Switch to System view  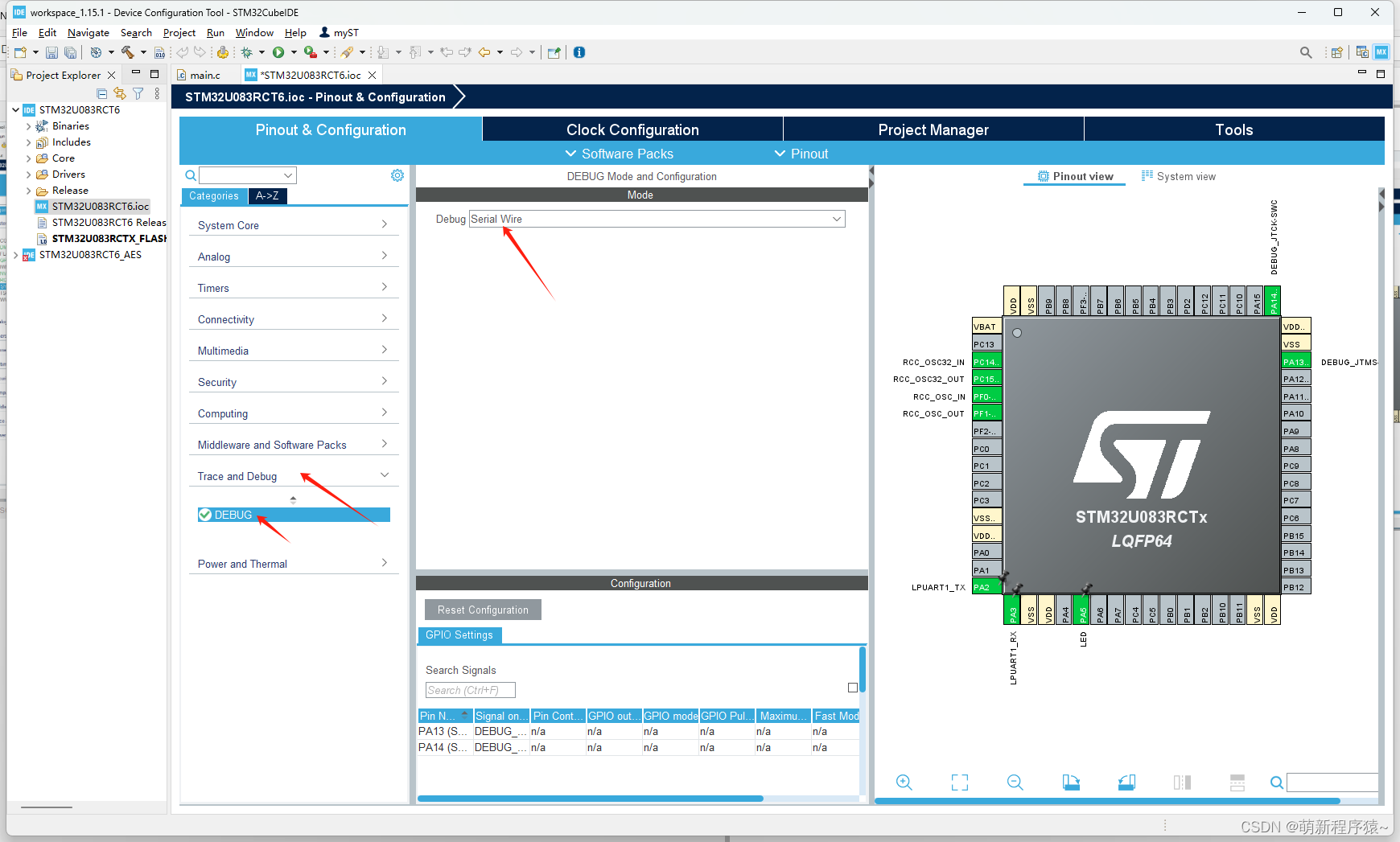tap(1179, 176)
